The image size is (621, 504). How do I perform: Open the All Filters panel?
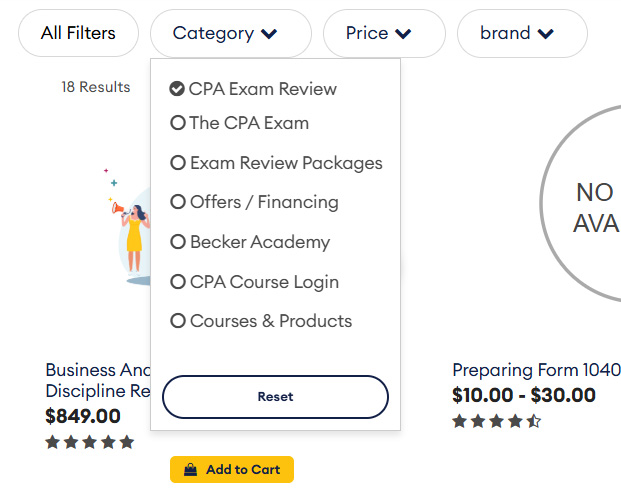(x=78, y=34)
